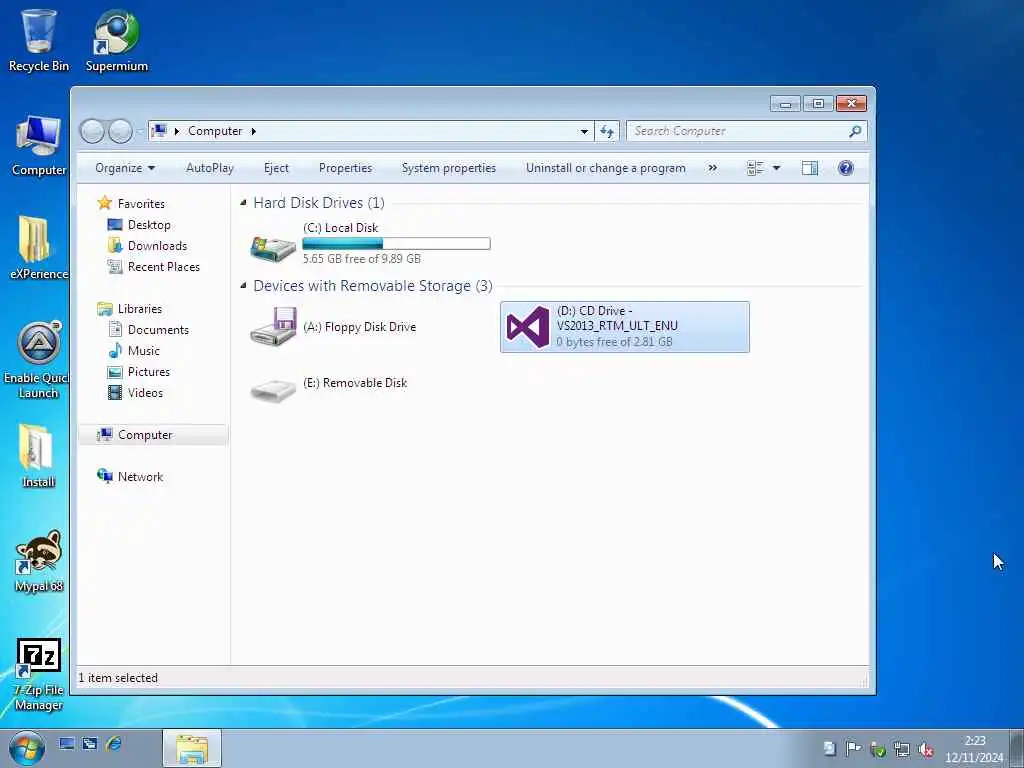This screenshot has height=768, width=1024.
Task: Click the Windows Explorer taskbar button
Action: click(x=192, y=748)
